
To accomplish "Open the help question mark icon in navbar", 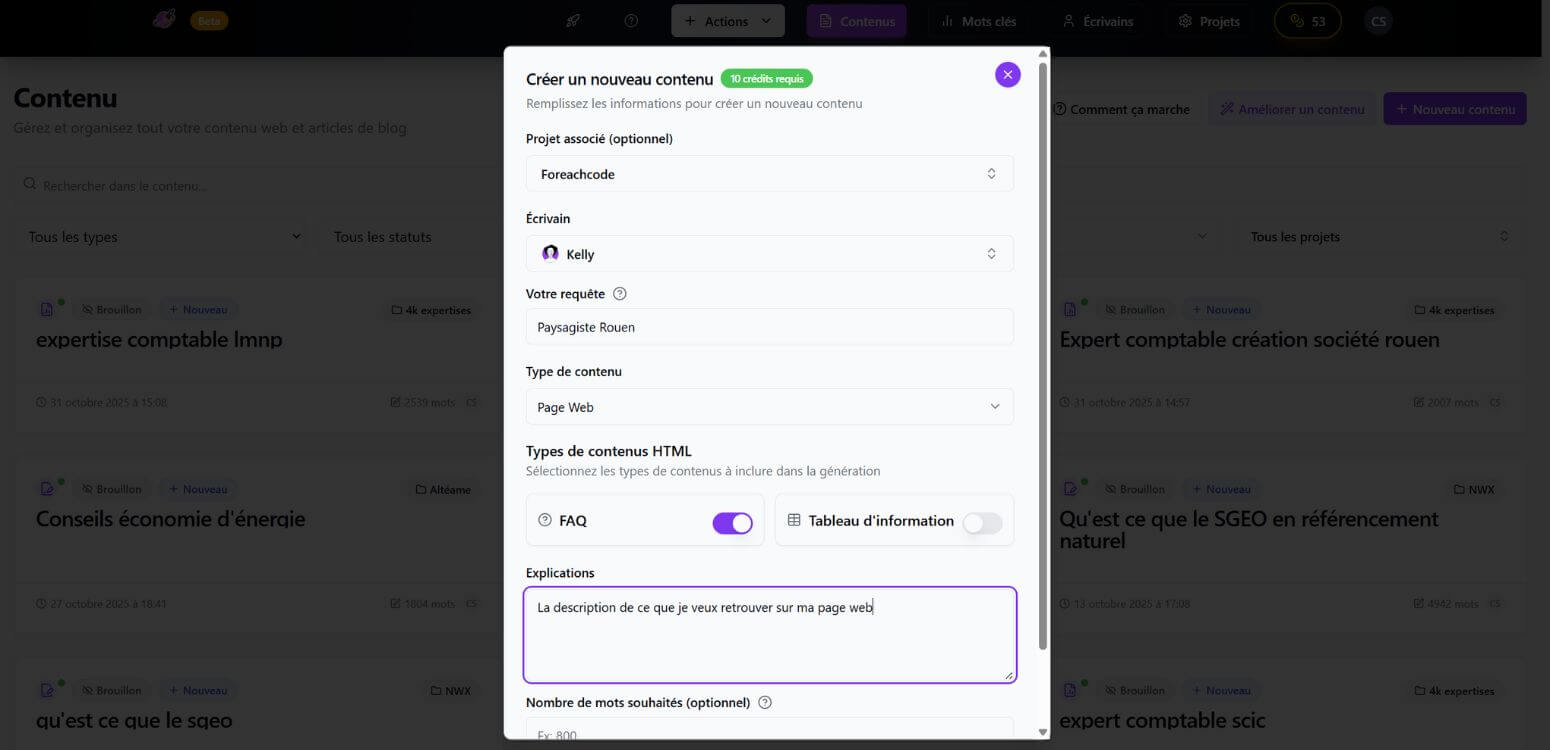I will pos(631,21).
